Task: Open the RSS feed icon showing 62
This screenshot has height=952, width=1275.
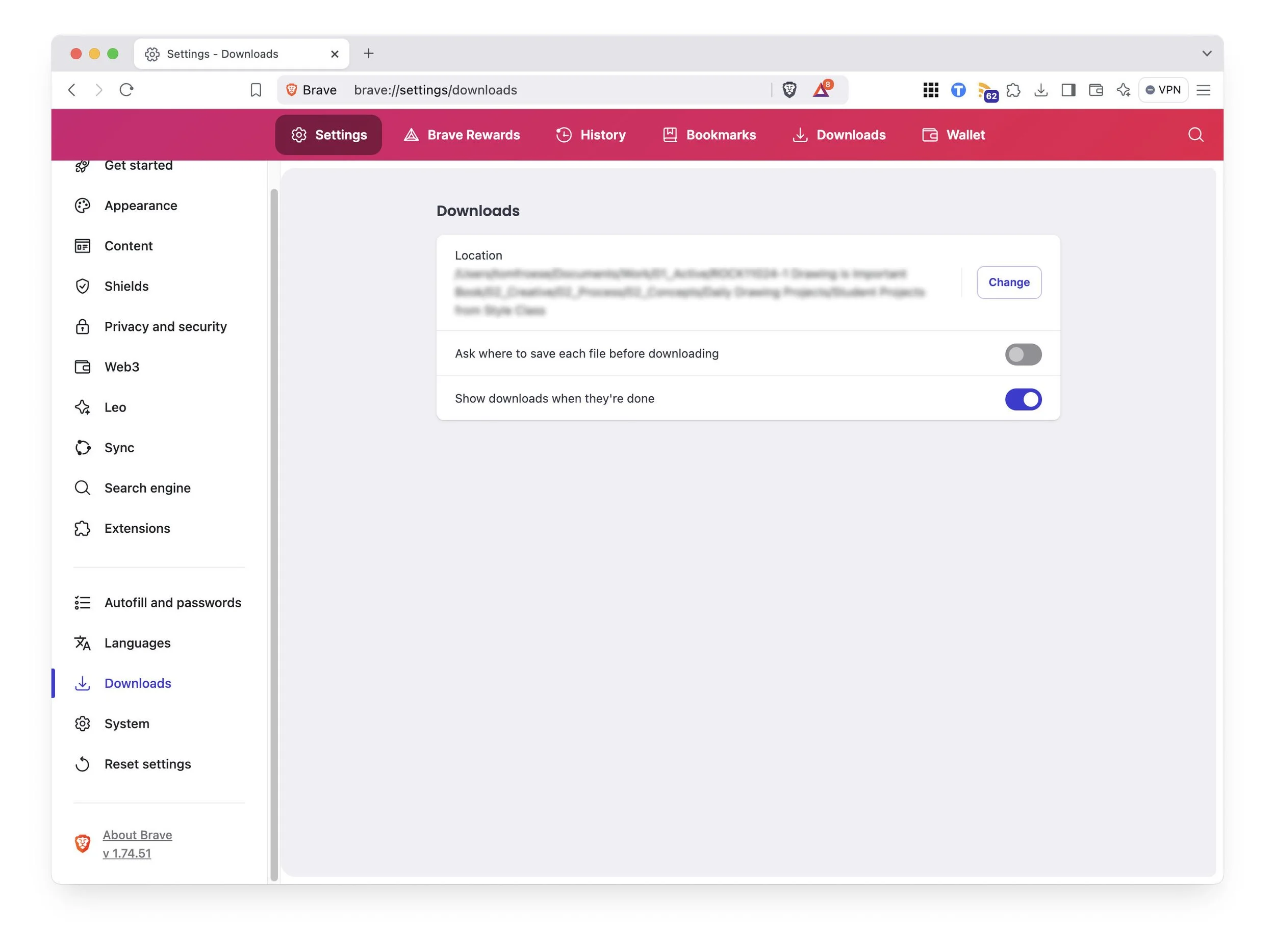Action: 986,90
